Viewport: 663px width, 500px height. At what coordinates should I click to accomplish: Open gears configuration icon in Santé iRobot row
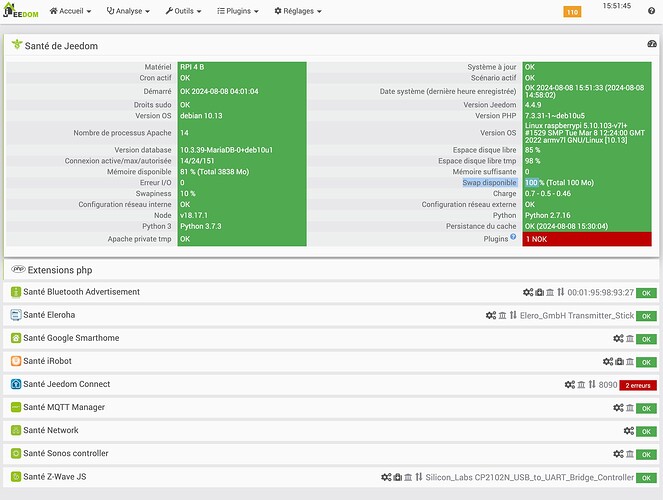click(608, 362)
